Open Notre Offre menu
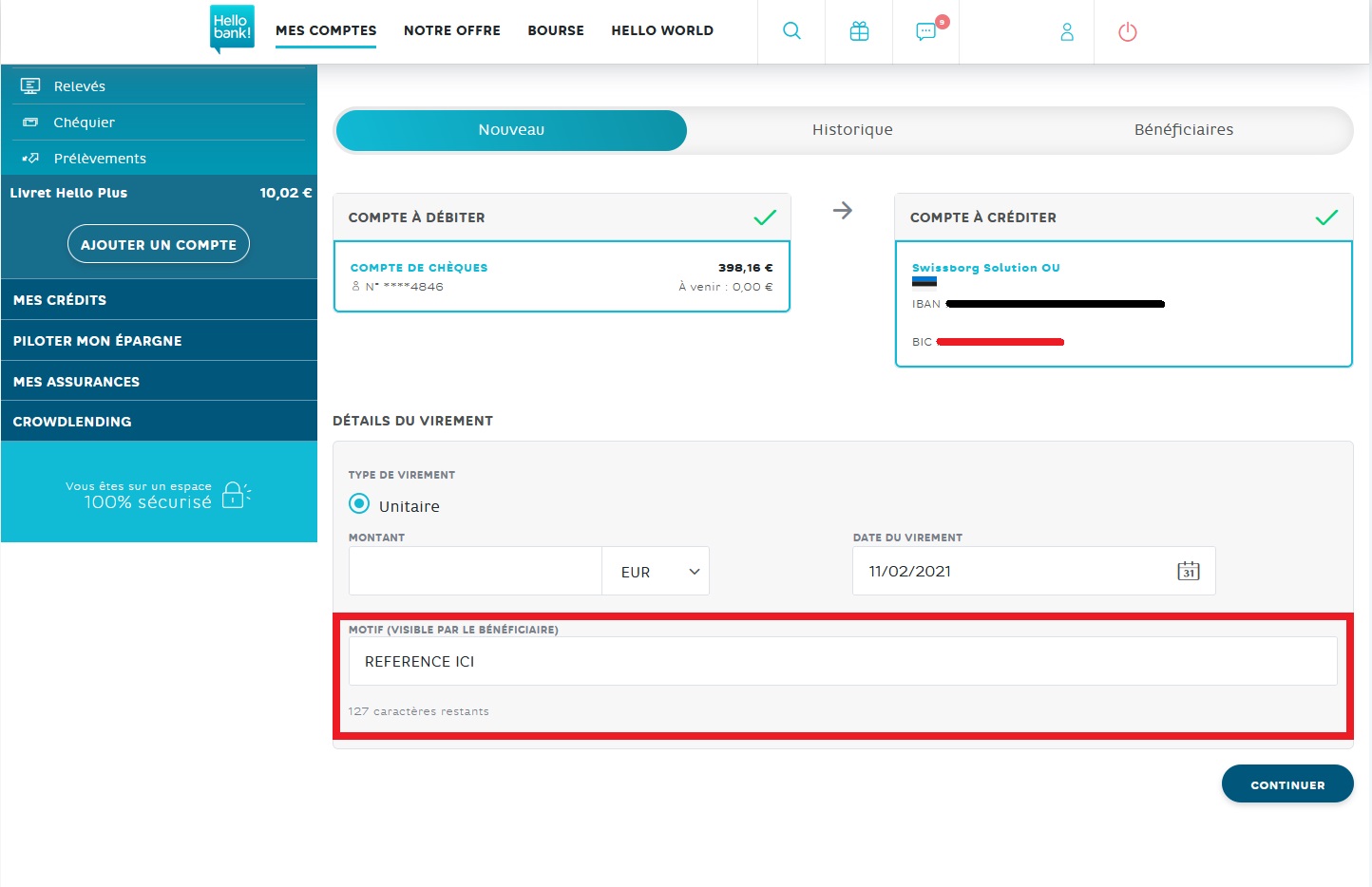 (452, 30)
